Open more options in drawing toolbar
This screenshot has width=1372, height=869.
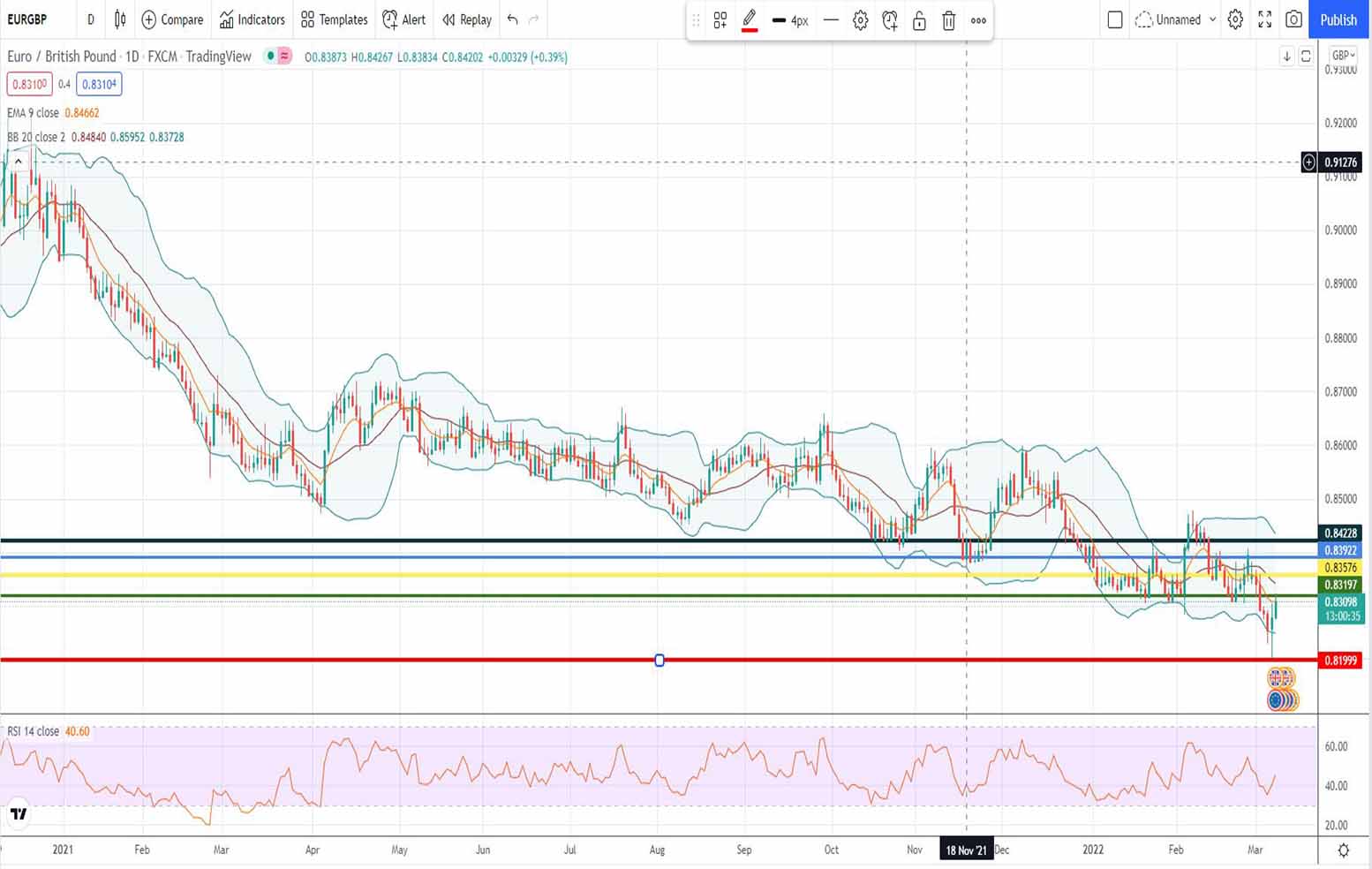click(x=978, y=20)
